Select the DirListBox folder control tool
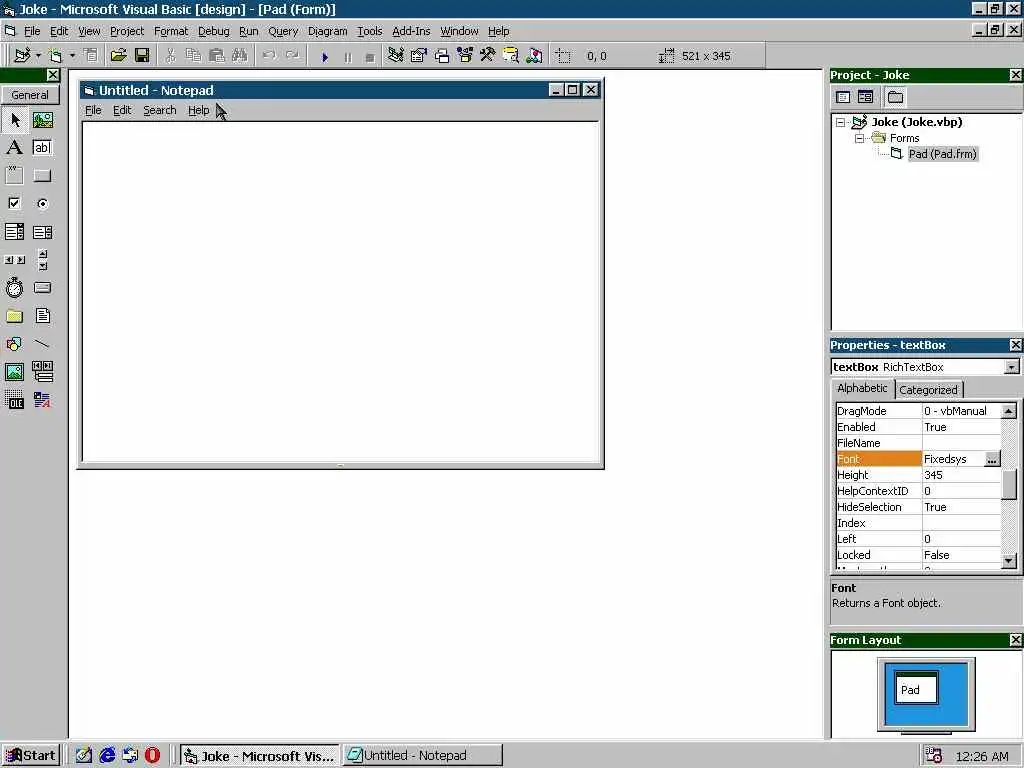The width and height of the screenshot is (1024, 768). pos(15,316)
